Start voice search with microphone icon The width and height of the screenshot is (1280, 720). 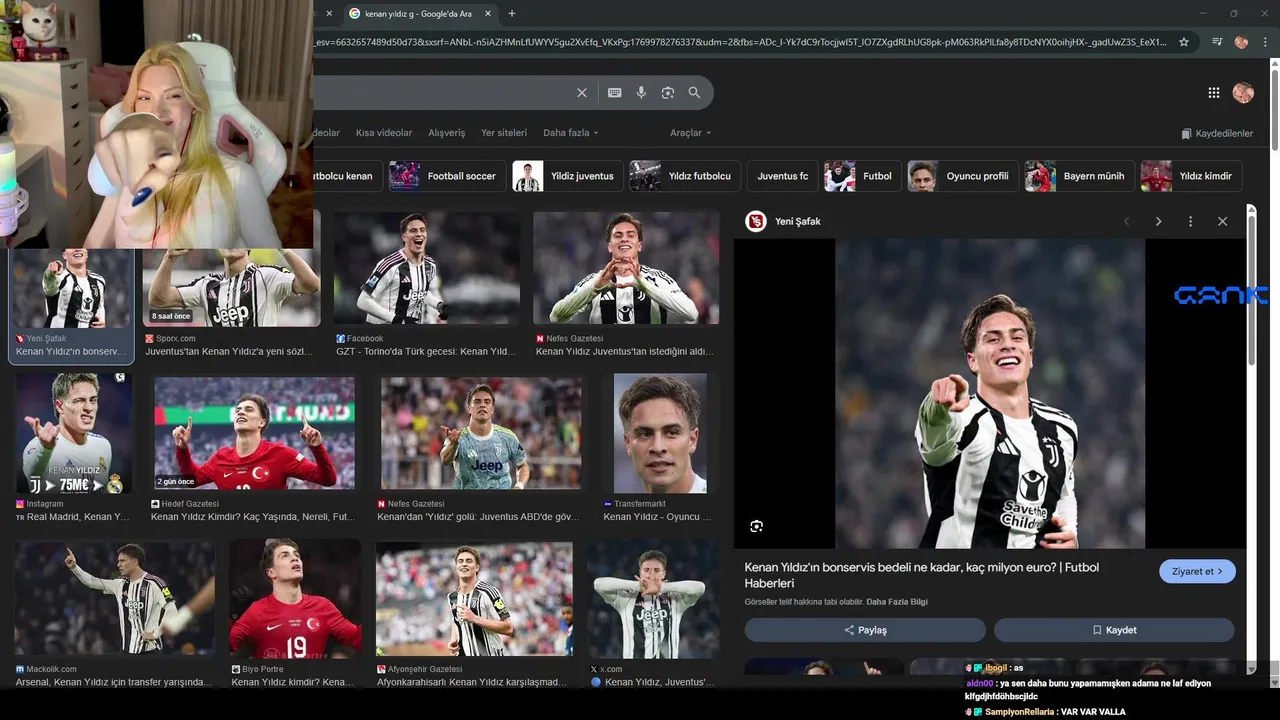pyautogui.click(x=641, y=93)
